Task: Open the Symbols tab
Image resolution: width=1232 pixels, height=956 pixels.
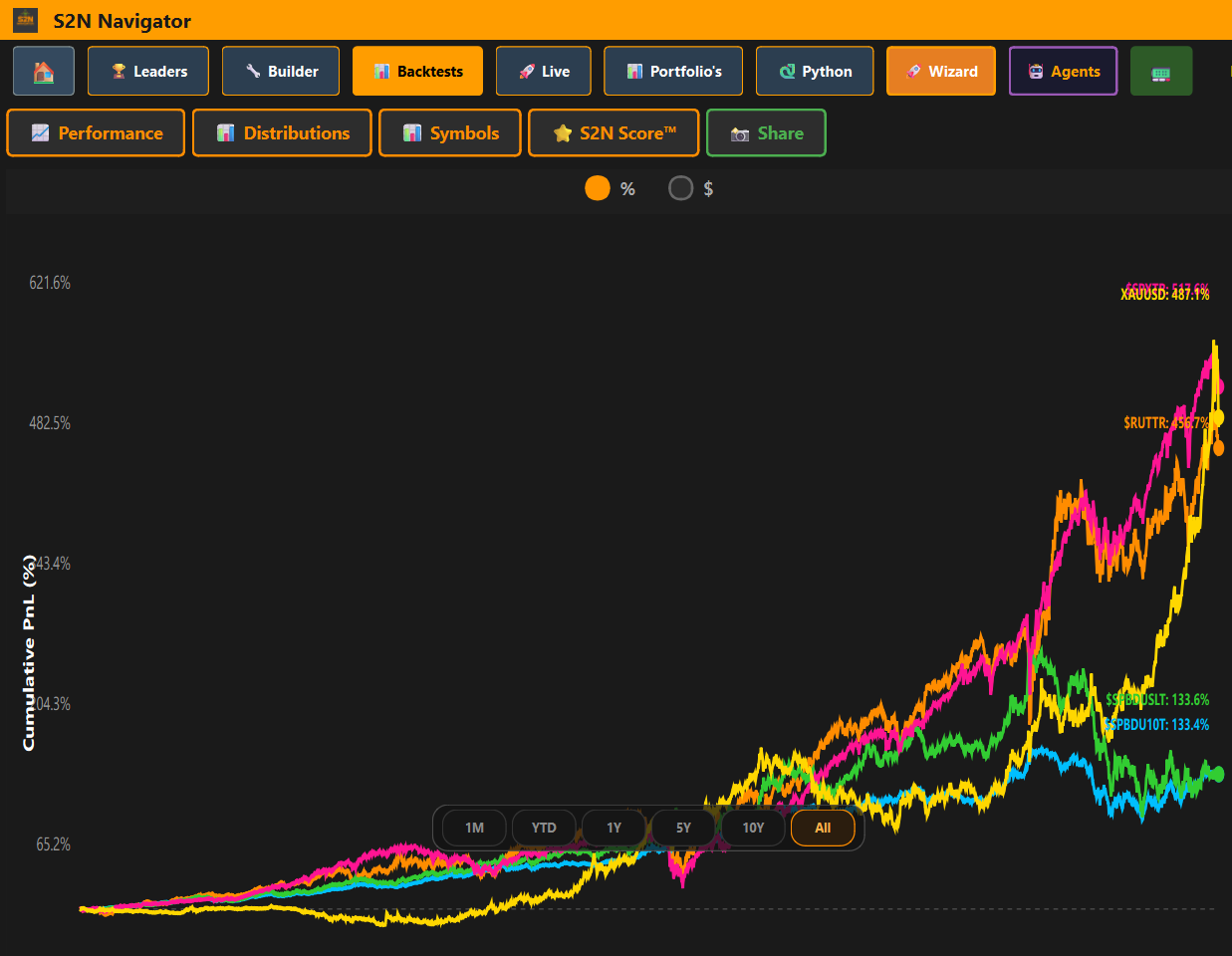Action: pyautogui.click(x=450, y=132)
